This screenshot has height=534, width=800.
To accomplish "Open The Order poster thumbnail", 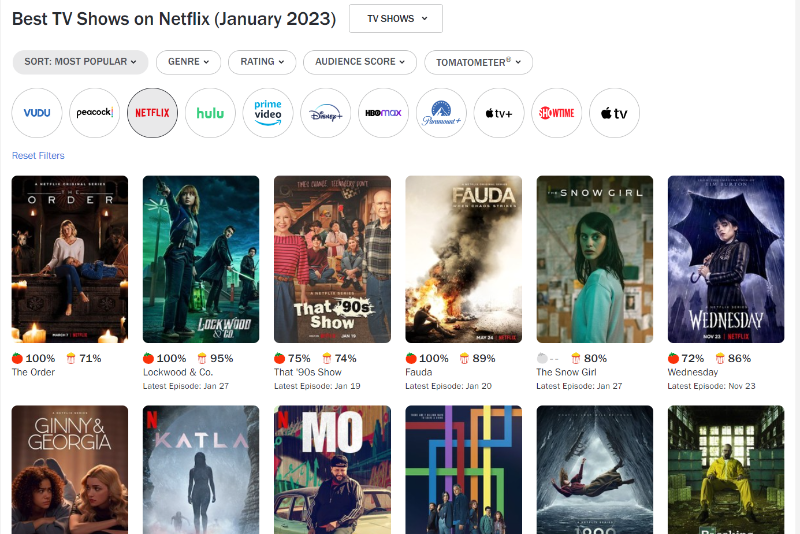I will pos(70,259).
